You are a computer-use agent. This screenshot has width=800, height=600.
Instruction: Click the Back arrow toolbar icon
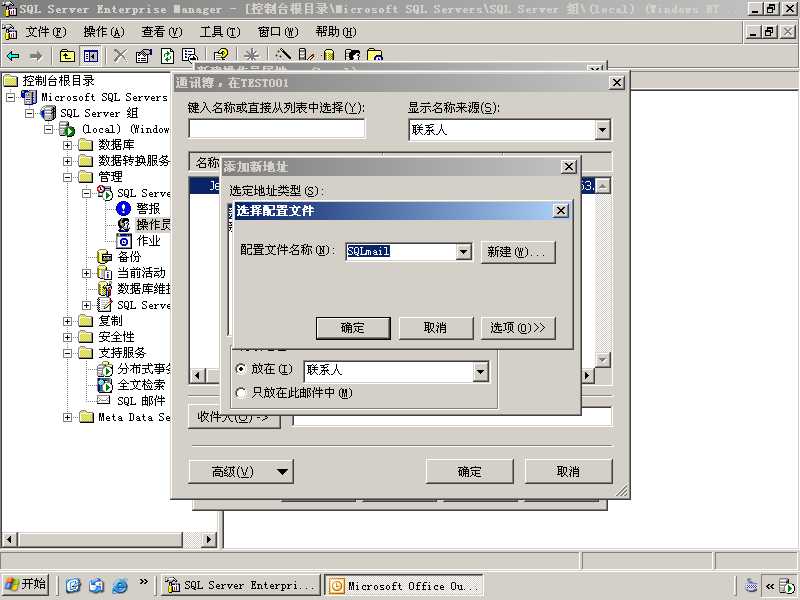pyautogui.click(x=13, y=56)
